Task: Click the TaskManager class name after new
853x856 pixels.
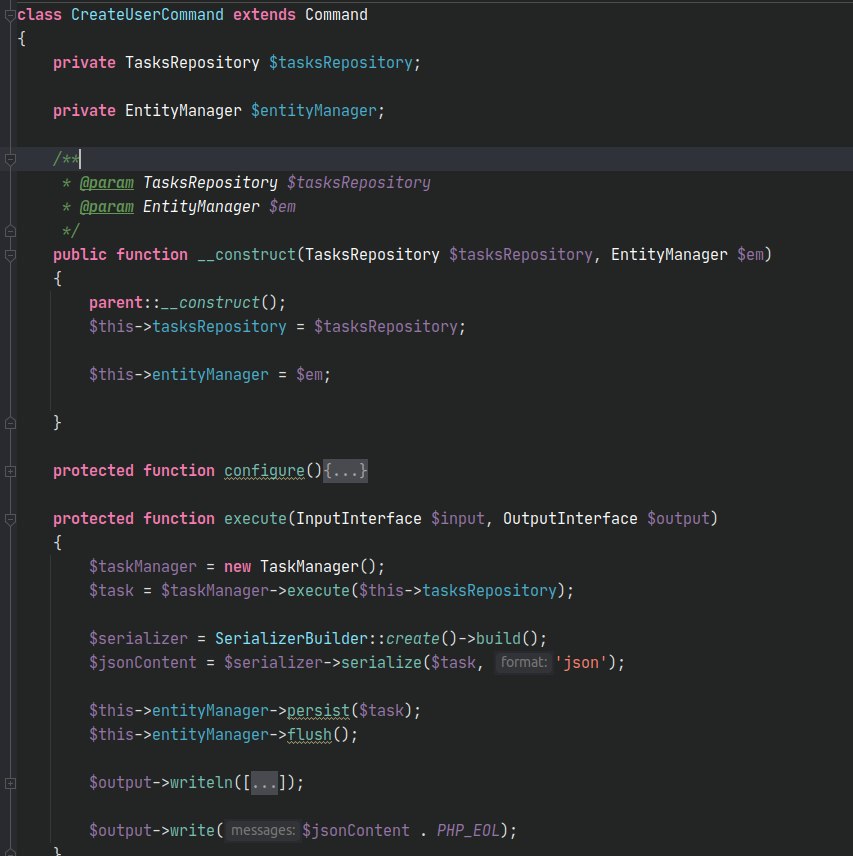Action: coord(309,567)
